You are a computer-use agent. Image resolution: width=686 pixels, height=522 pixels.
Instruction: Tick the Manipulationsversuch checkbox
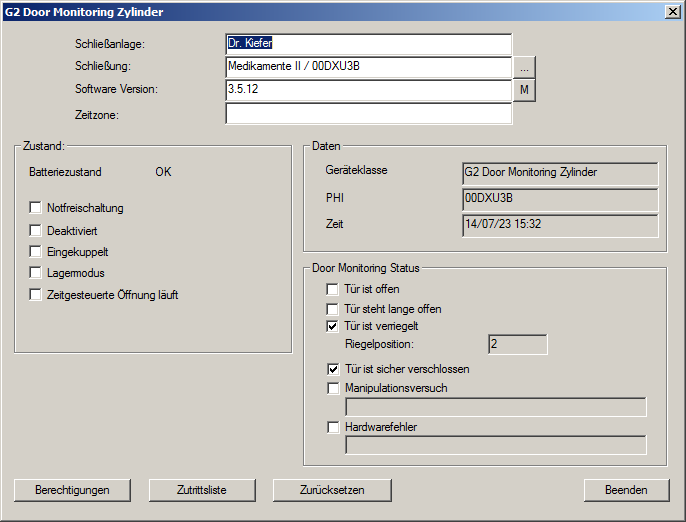click(x=334, y=388)
